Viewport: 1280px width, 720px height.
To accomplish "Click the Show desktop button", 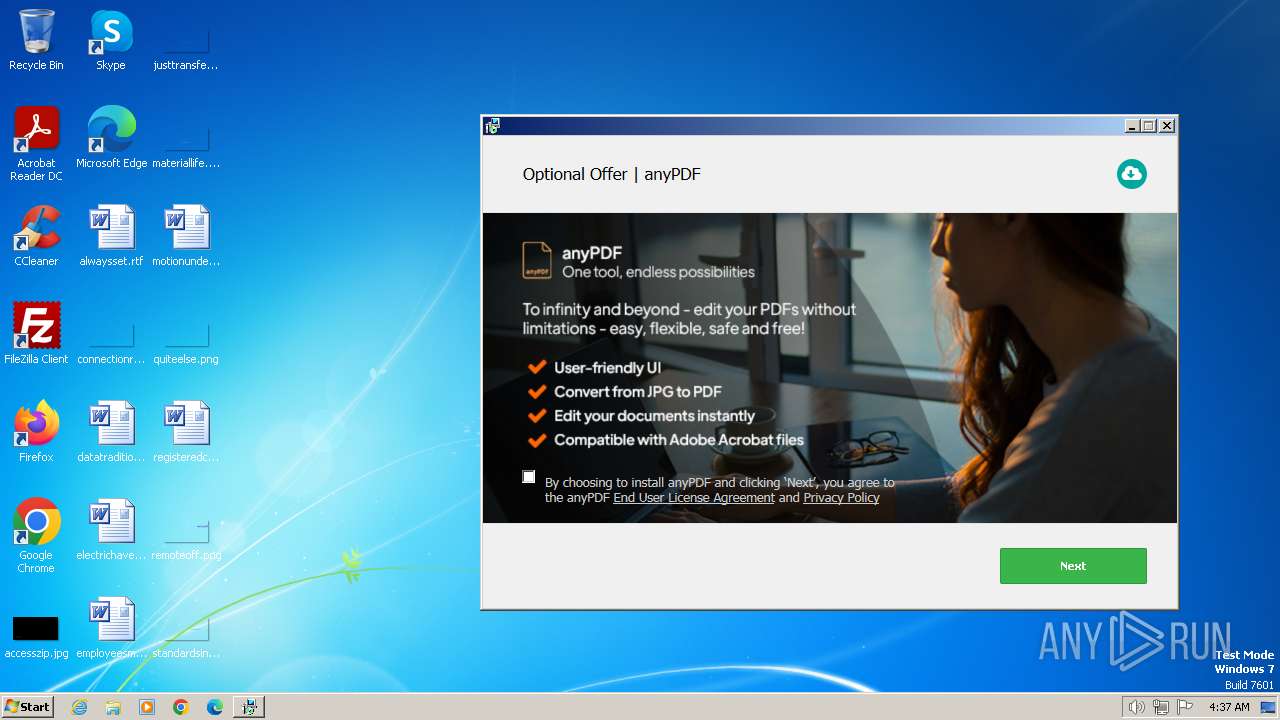I will point(1269,707).
